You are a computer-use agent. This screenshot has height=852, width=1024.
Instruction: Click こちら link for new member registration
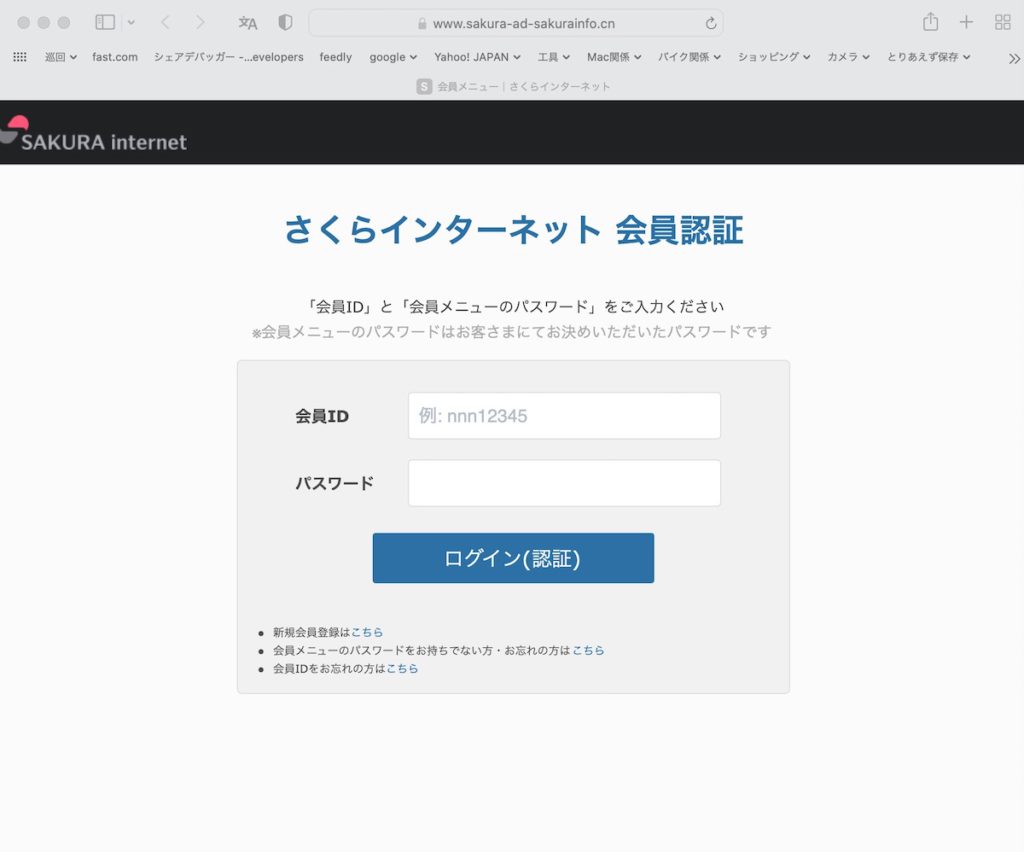367,632
